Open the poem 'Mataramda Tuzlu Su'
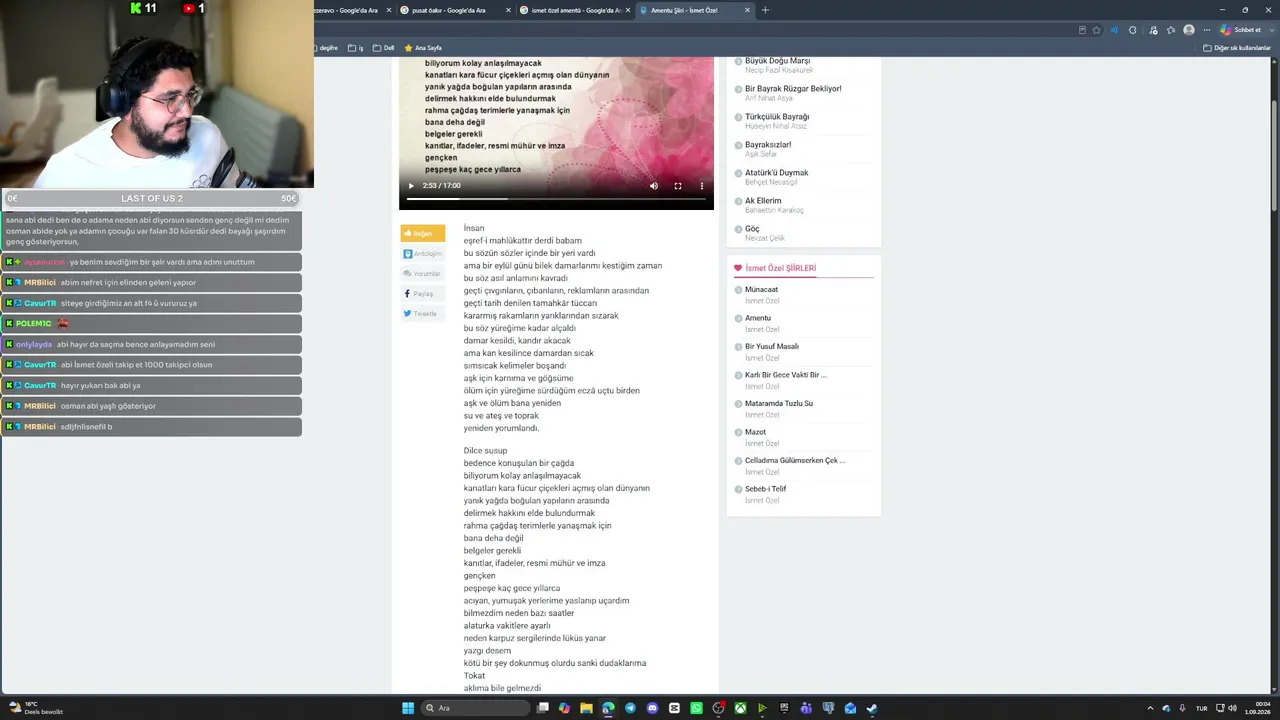The height and width of the screenshot is (720, 1280). tap(779, 404)
